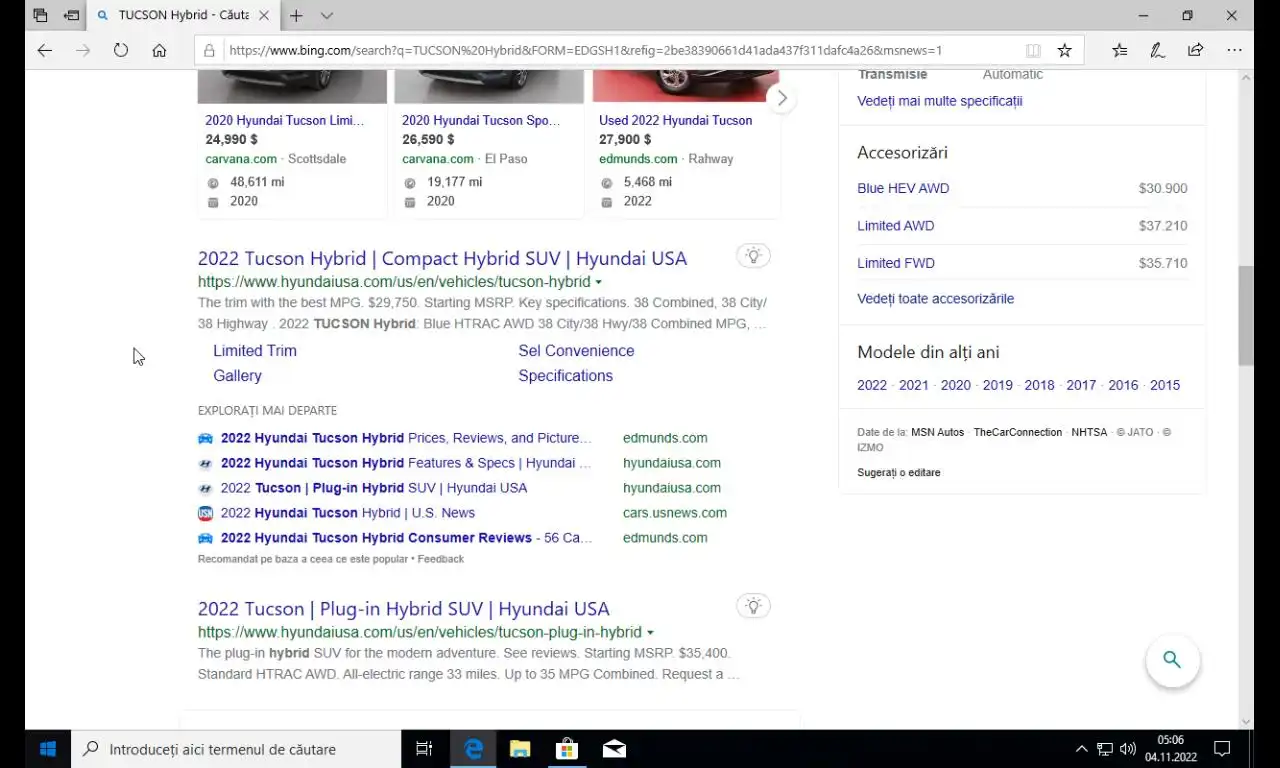
Task: Select the Limited FWD trim
Action: (x=895, y=263)
